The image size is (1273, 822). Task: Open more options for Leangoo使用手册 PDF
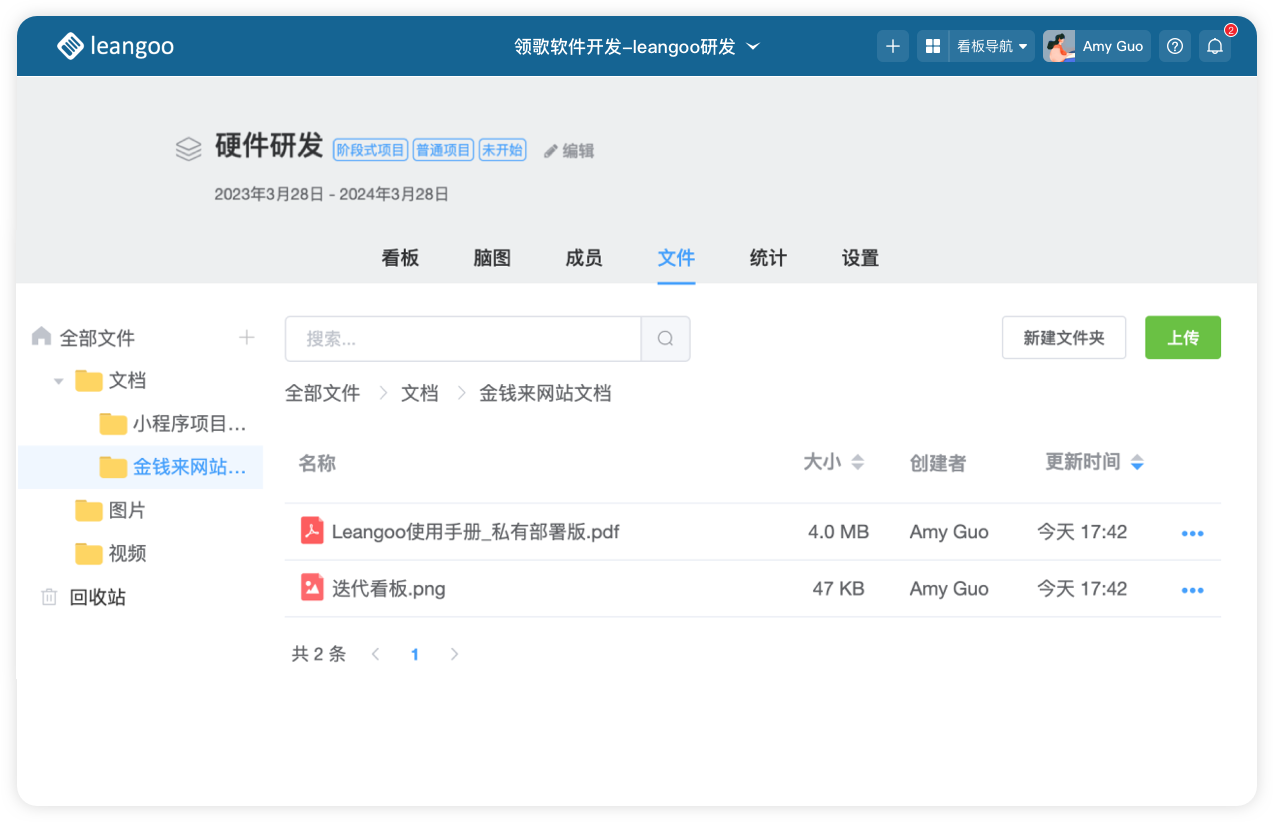click(1192, 533)
